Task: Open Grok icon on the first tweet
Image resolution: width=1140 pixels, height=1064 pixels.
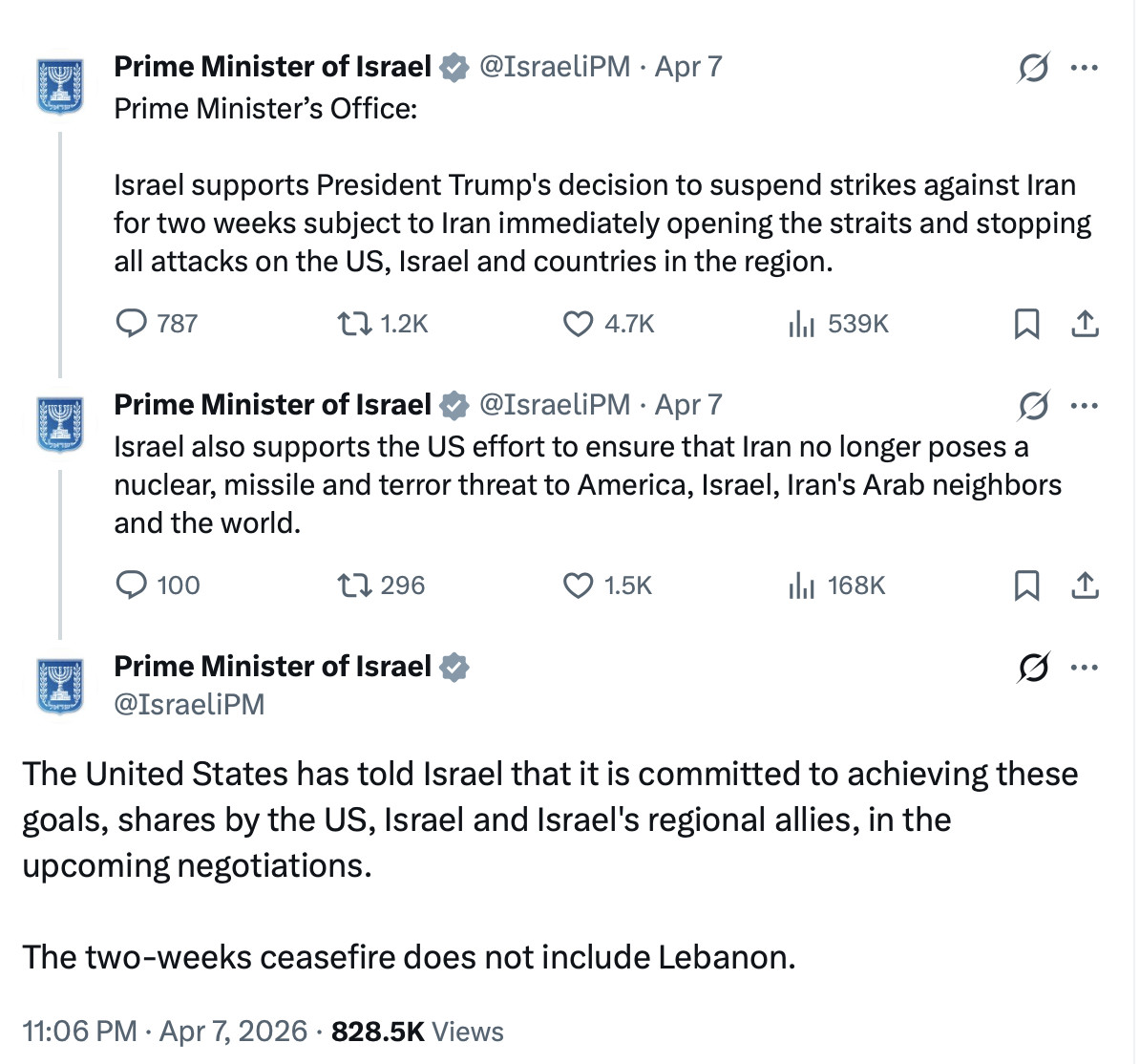Action: [1033, 68]
